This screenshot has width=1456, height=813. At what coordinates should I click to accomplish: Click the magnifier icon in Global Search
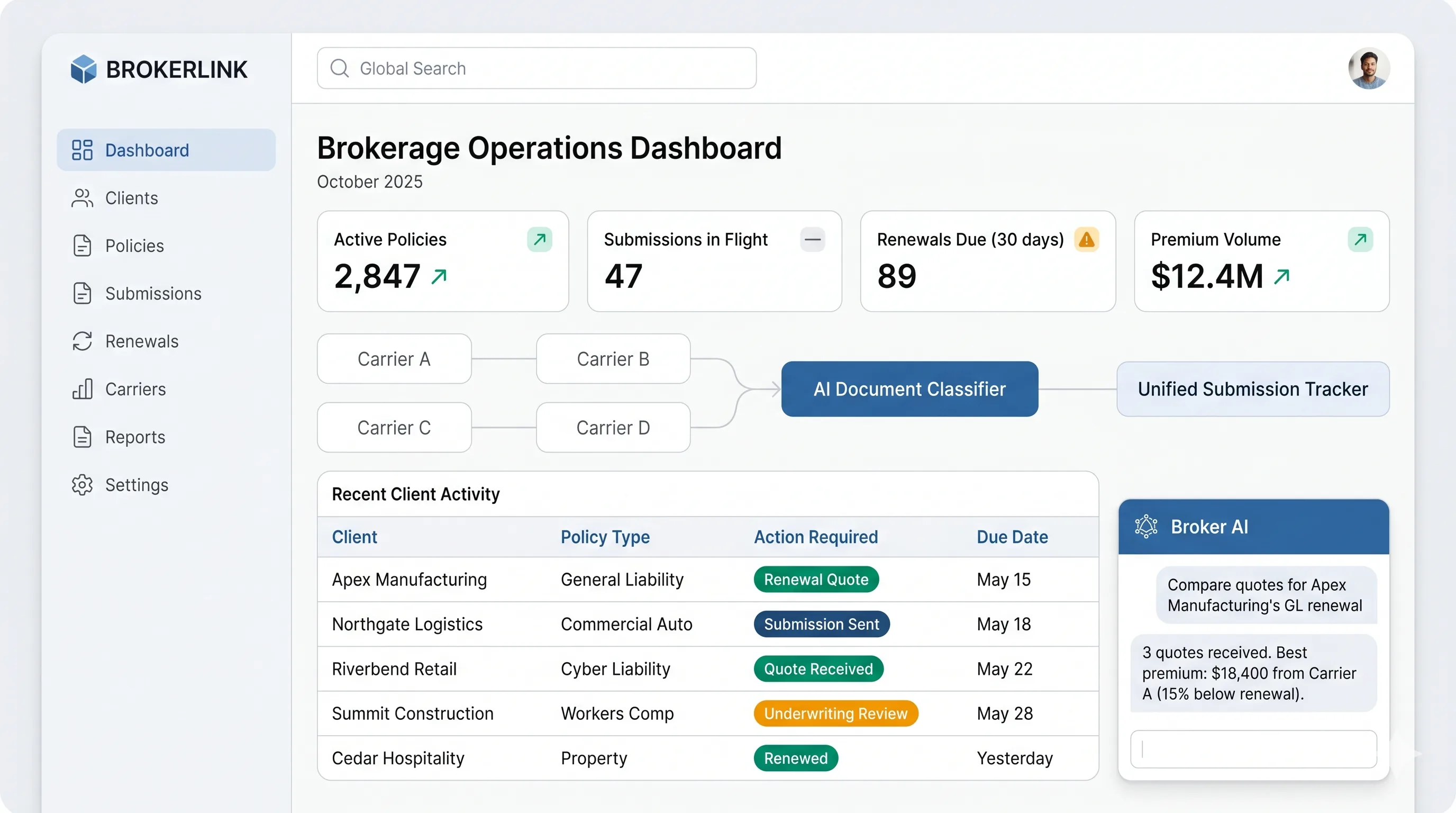pyautogui.click(x=339, y=68)
